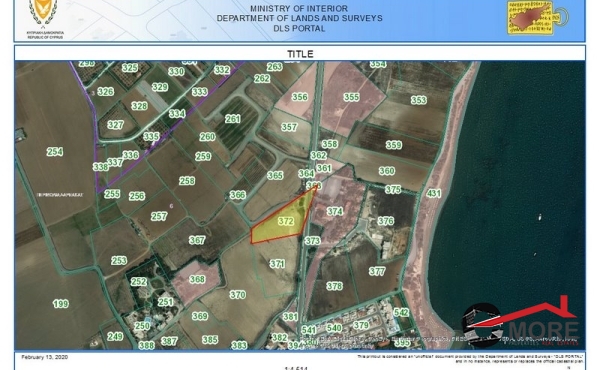Click parcel label 333
The width and height of the screenshot is (600, 370).
pyautogui.click(x=200, y=92)
